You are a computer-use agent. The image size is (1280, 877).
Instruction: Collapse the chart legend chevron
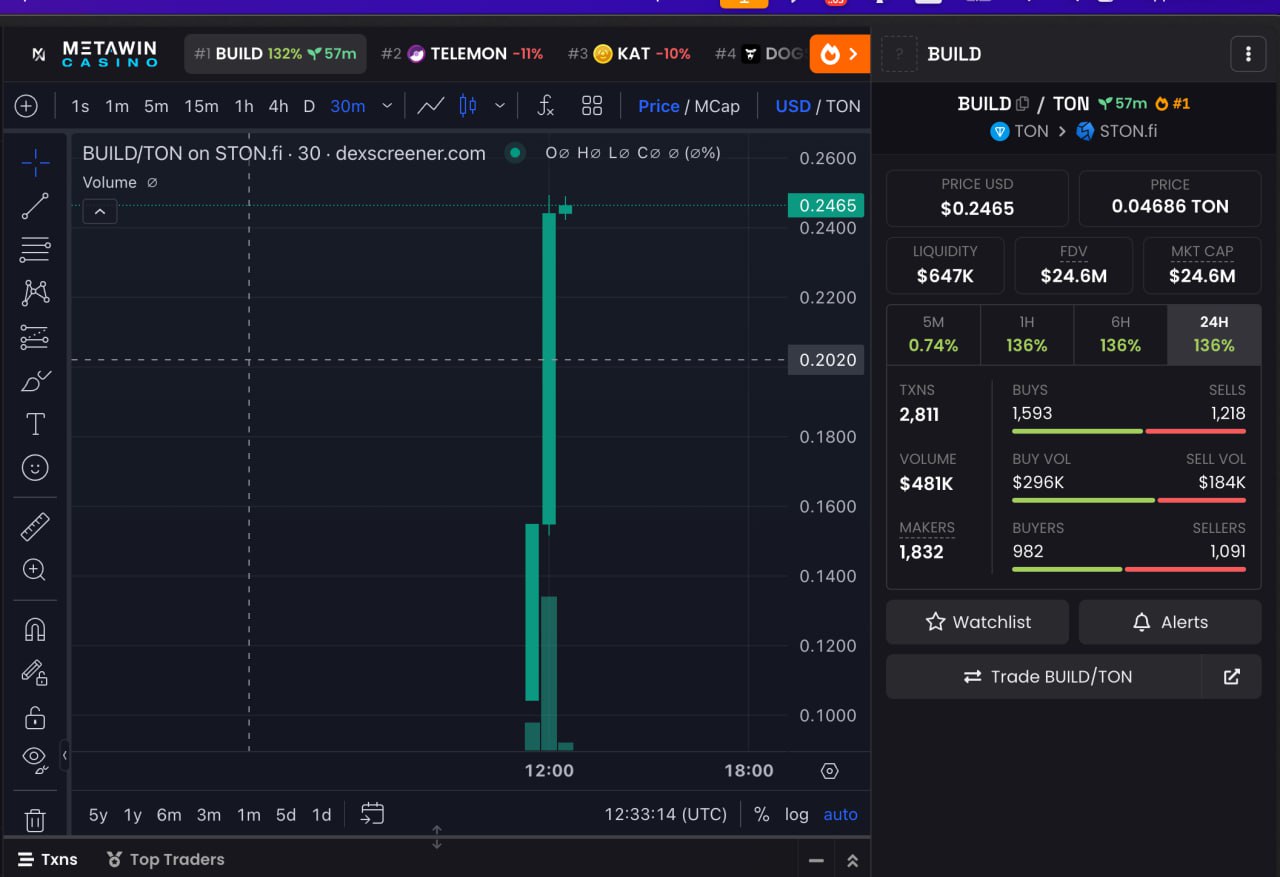click(x=100, y=211)
